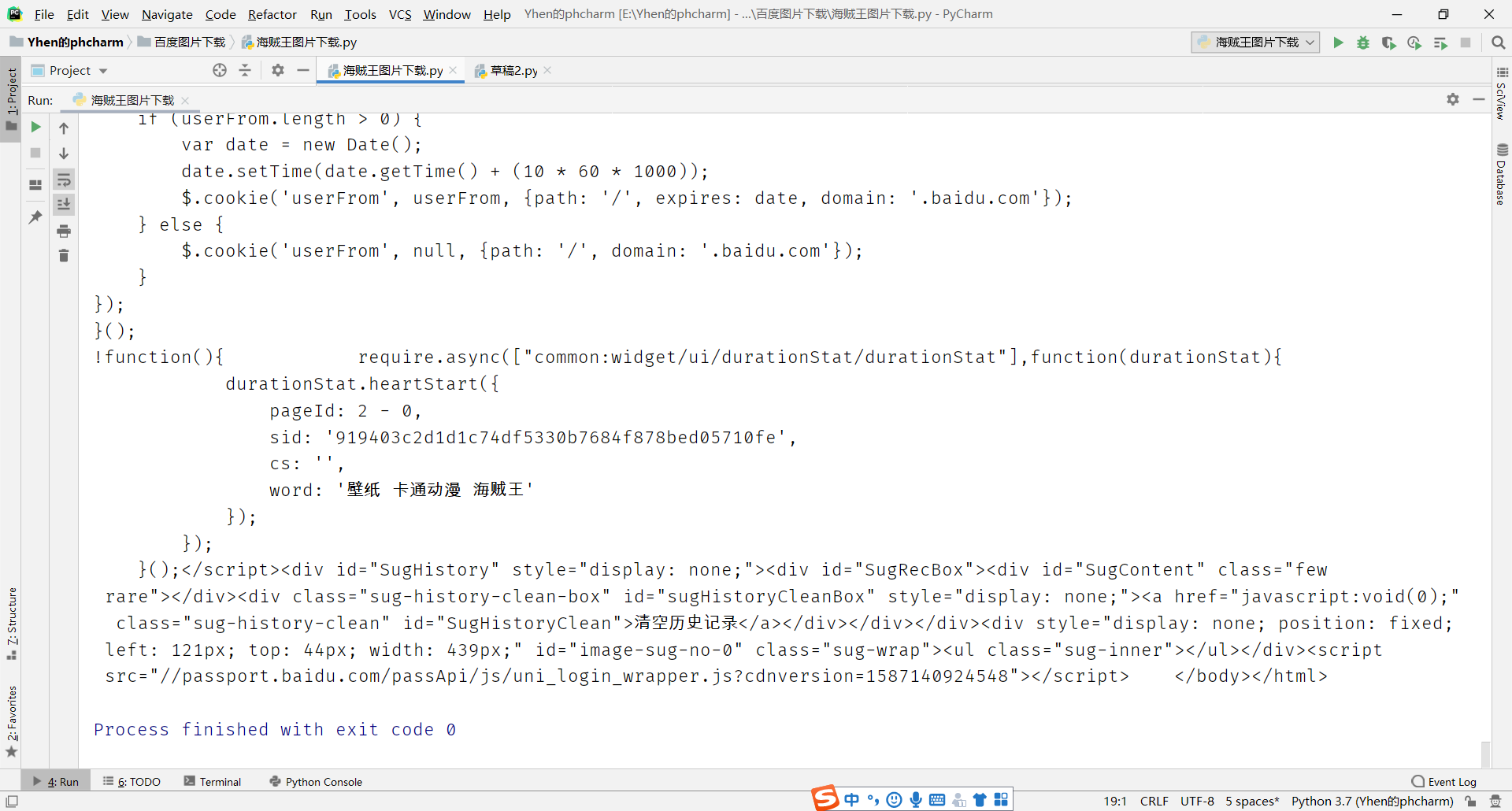Hide the Project panel with the minus icon
The height and width of the screenshot is (811, 1512).
pos(303,70)
